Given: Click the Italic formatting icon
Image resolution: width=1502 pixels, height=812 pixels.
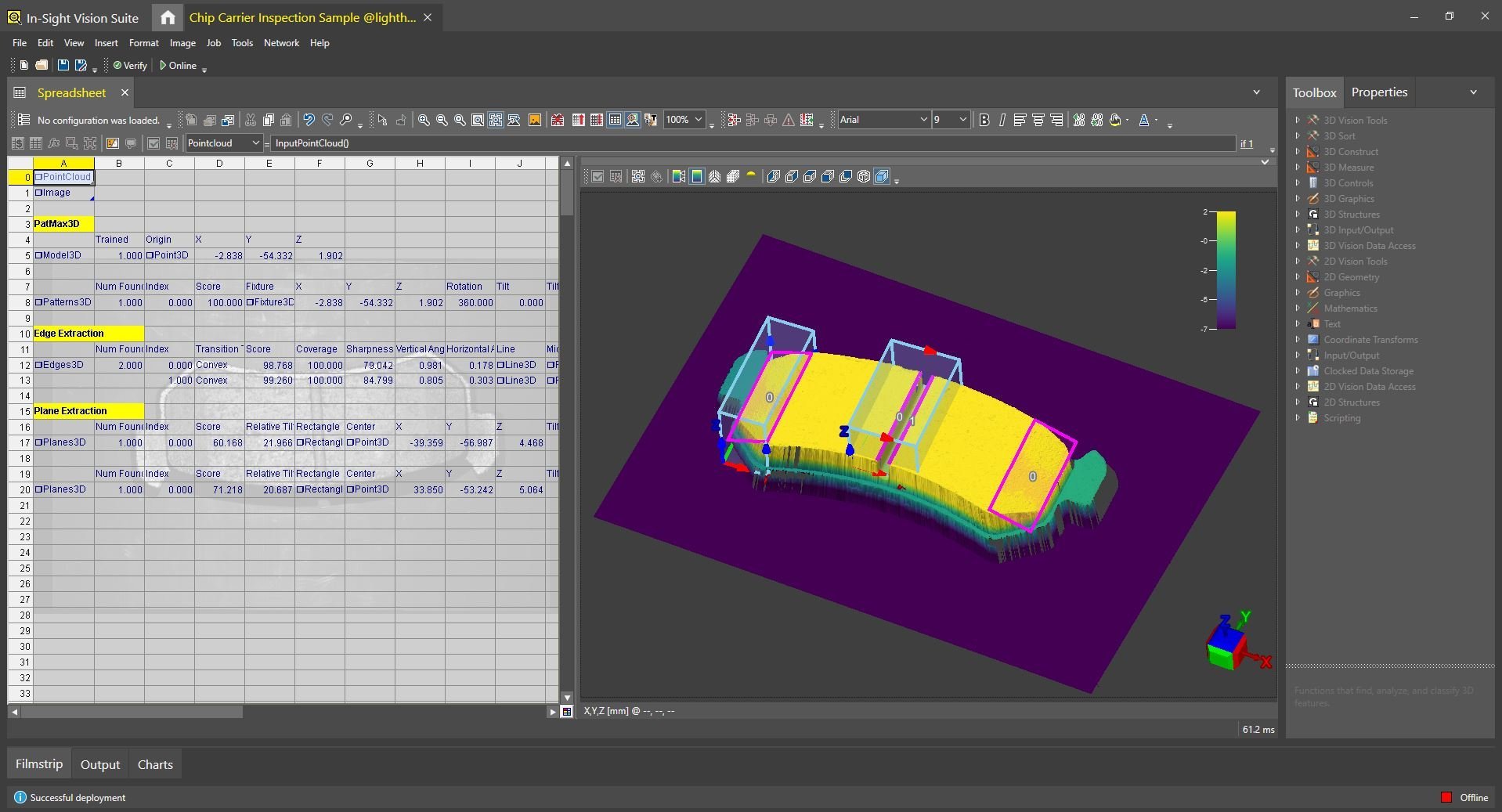Looking at the screenshot, I should tap(1002, 120).
